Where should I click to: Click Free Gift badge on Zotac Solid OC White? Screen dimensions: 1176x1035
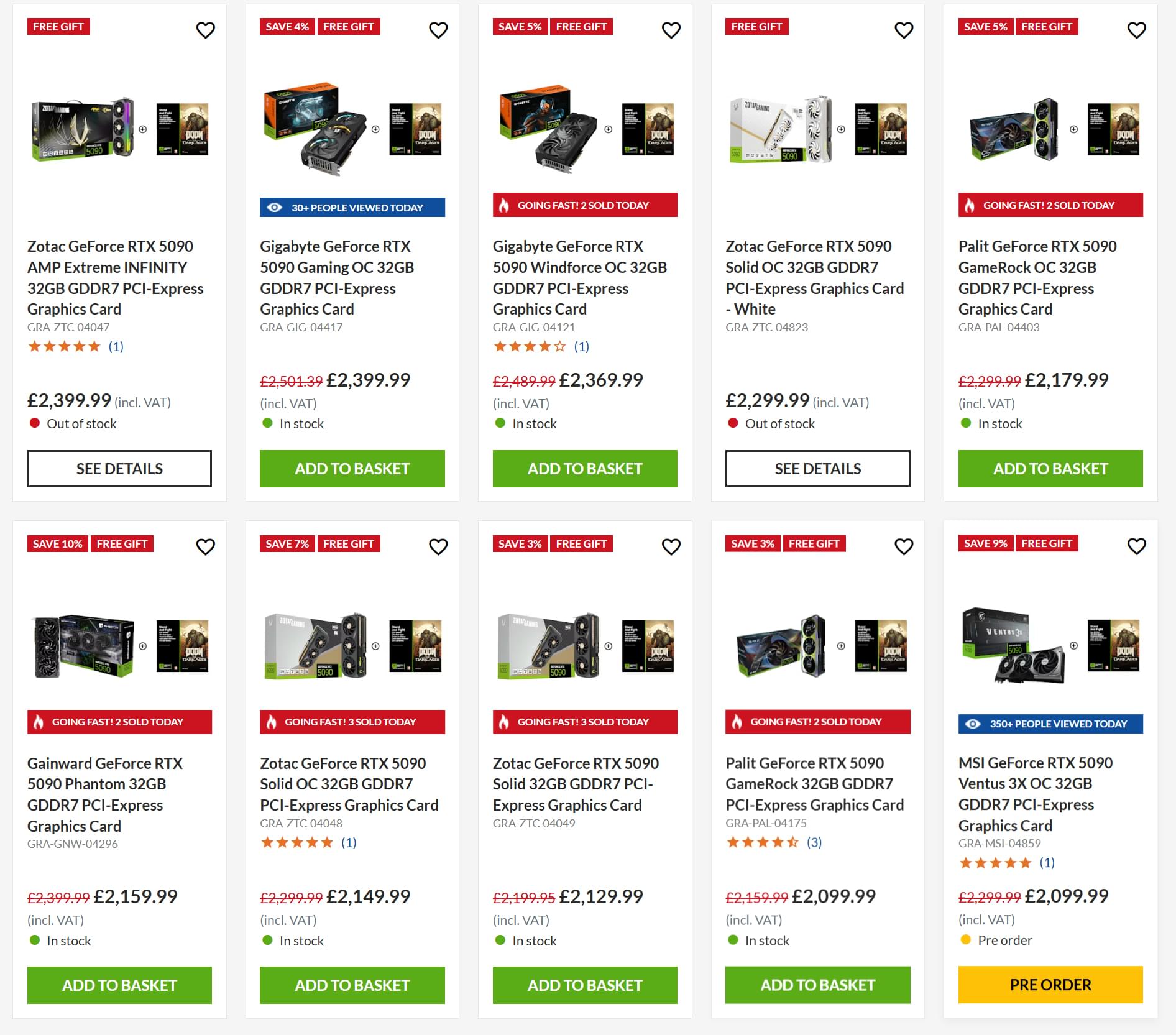coord(756,27)
